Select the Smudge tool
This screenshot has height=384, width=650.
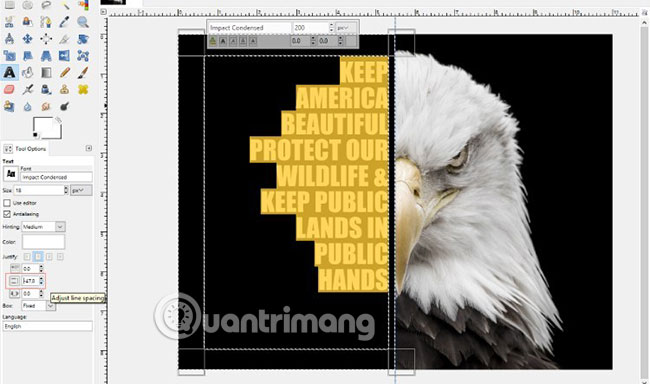pyautogui.click(x=46, y=106)
